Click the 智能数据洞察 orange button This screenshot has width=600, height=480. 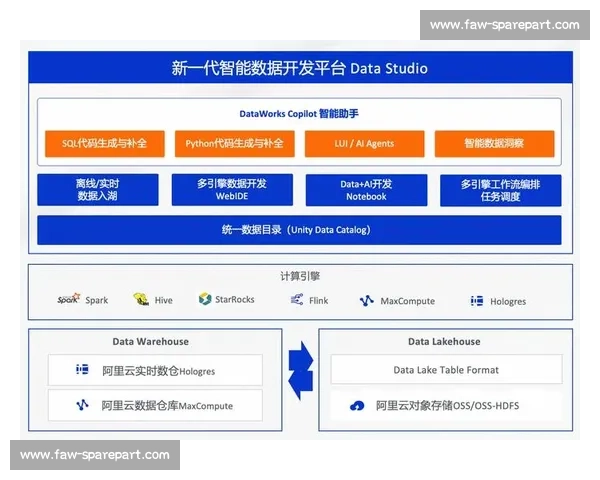coord(494,143)
